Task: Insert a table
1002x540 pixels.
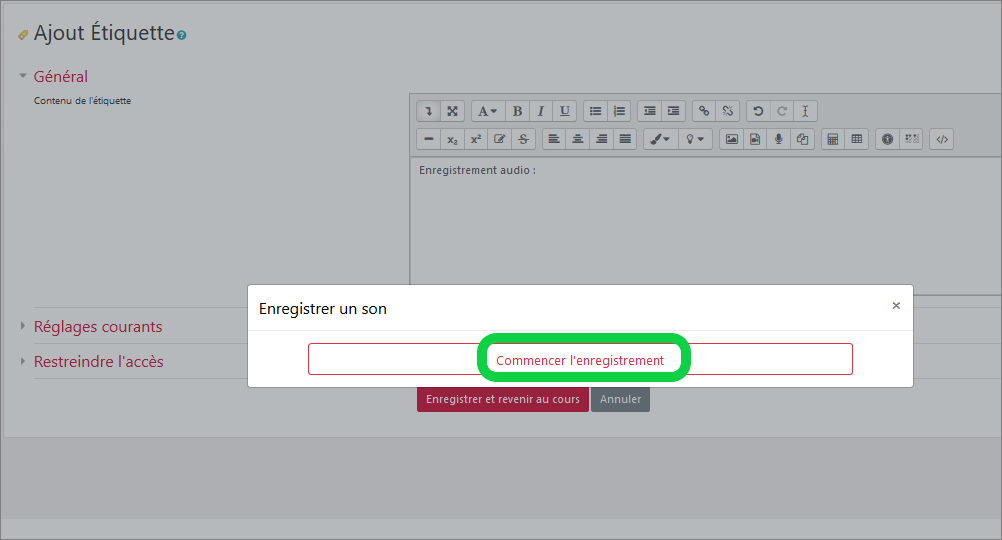Action: [857, 139]
